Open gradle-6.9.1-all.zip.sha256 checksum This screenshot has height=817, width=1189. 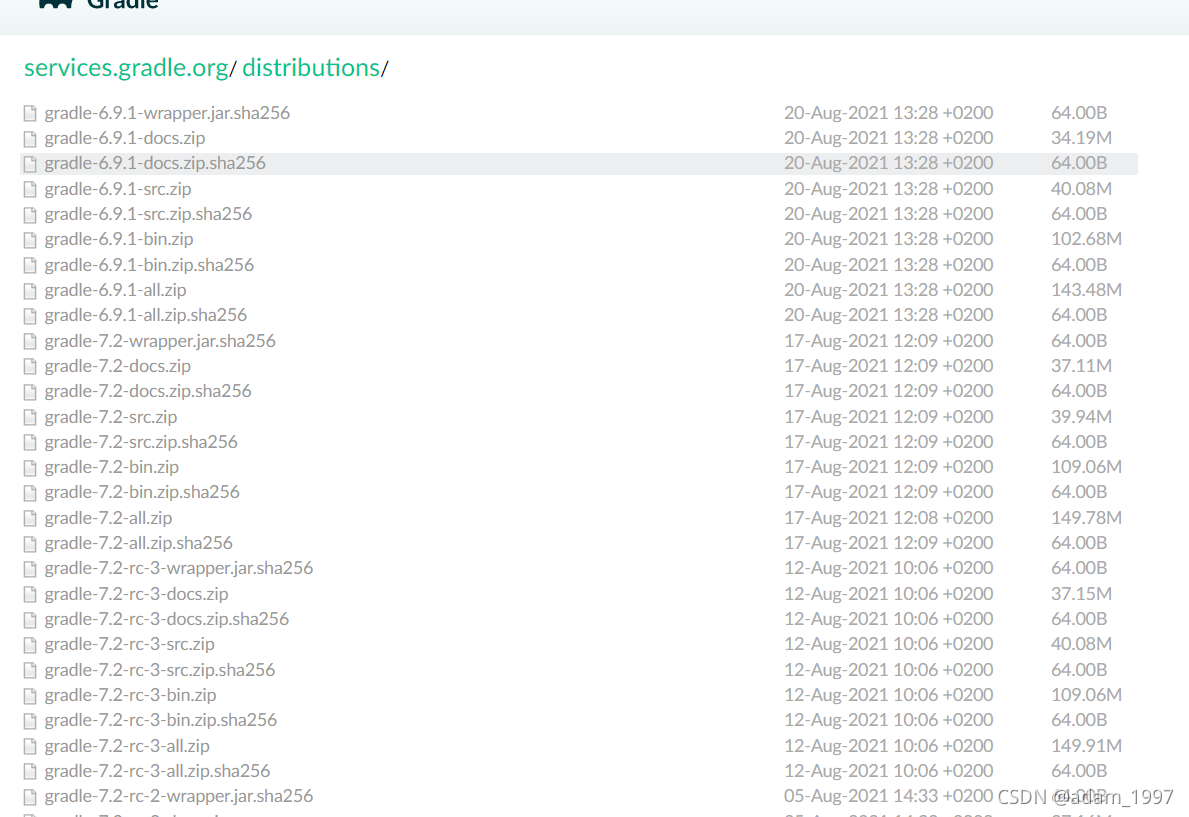(146, 315)
